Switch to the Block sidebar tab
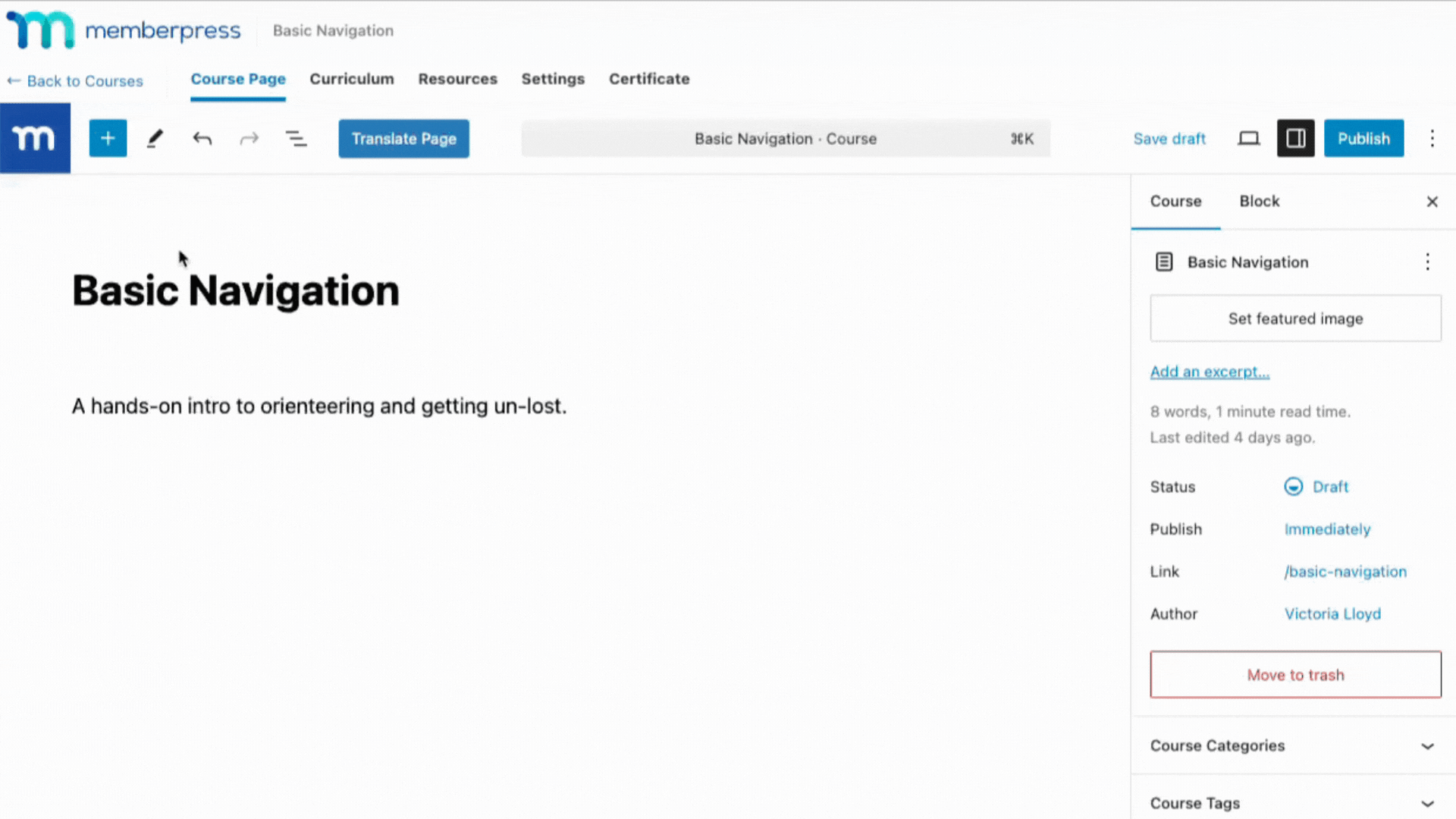The width and height of the screenshot is (1456, 819). (1259, 202)
